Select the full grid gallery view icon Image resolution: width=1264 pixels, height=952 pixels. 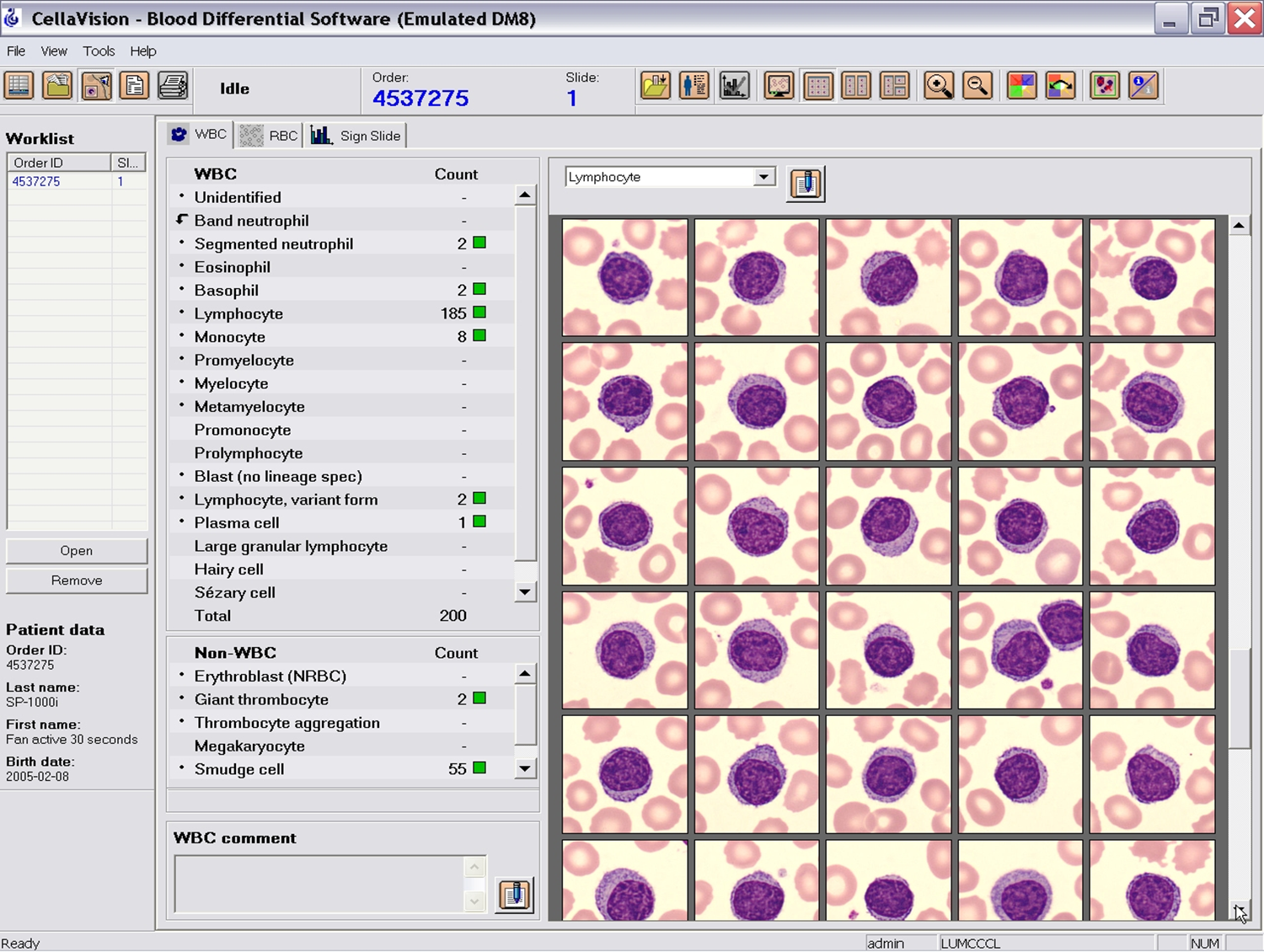tap(817, 86)
